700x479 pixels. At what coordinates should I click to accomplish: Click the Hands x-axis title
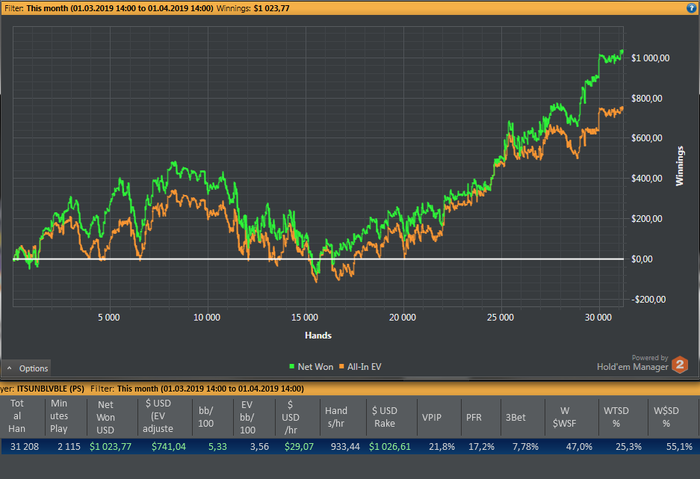[318, 335]
